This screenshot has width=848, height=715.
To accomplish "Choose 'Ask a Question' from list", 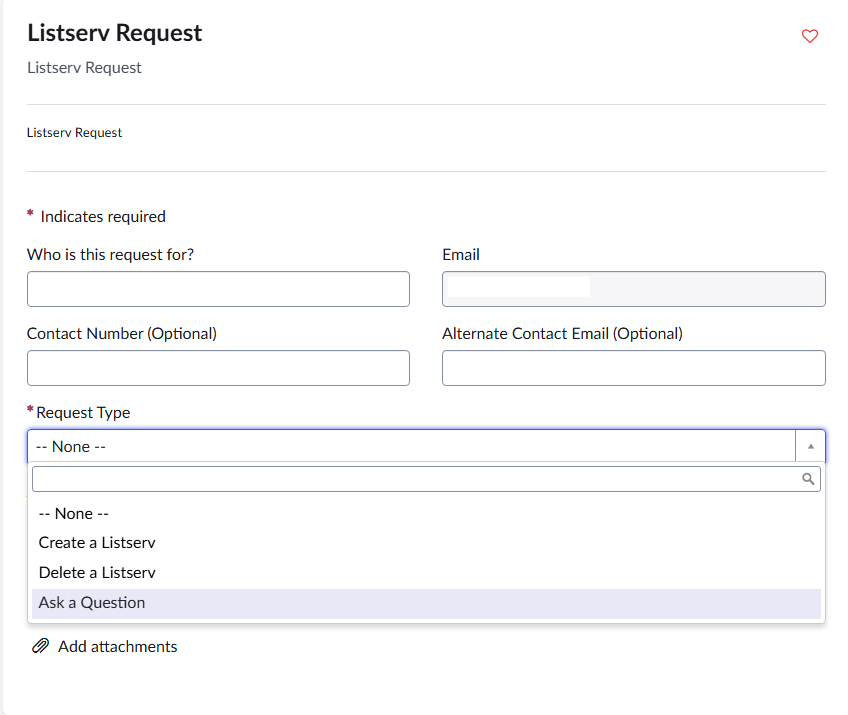I will coord(92,603).
